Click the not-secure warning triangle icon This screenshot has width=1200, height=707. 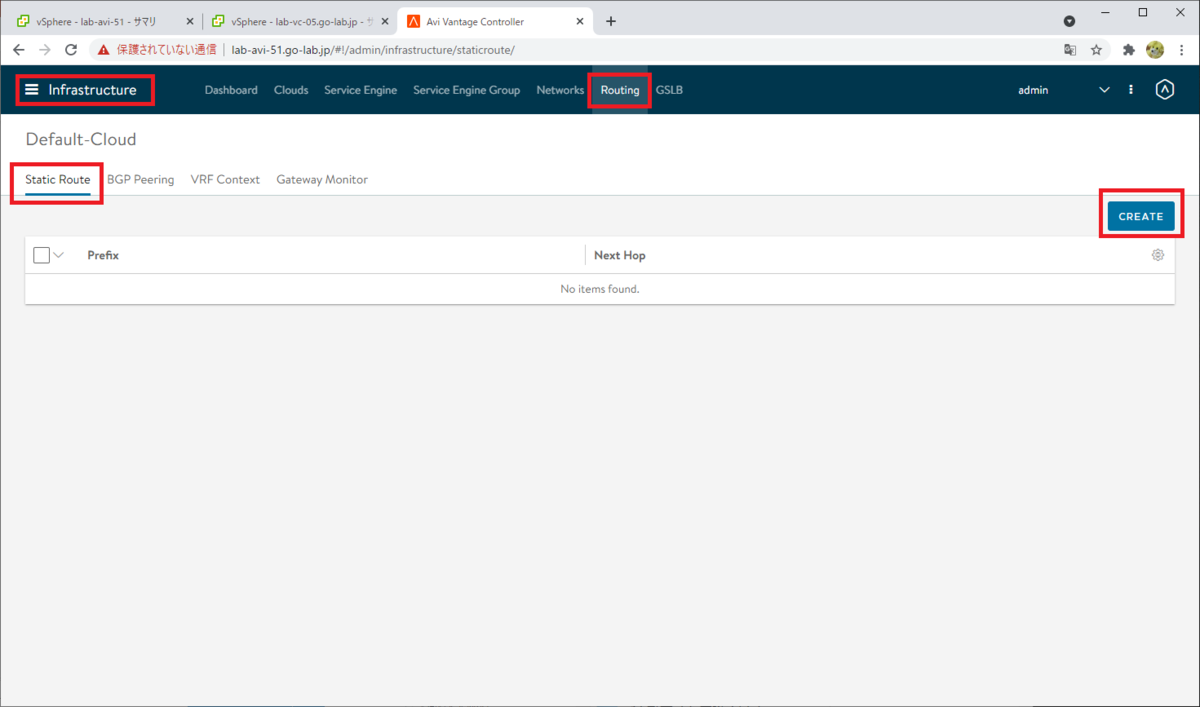(104, 49)
